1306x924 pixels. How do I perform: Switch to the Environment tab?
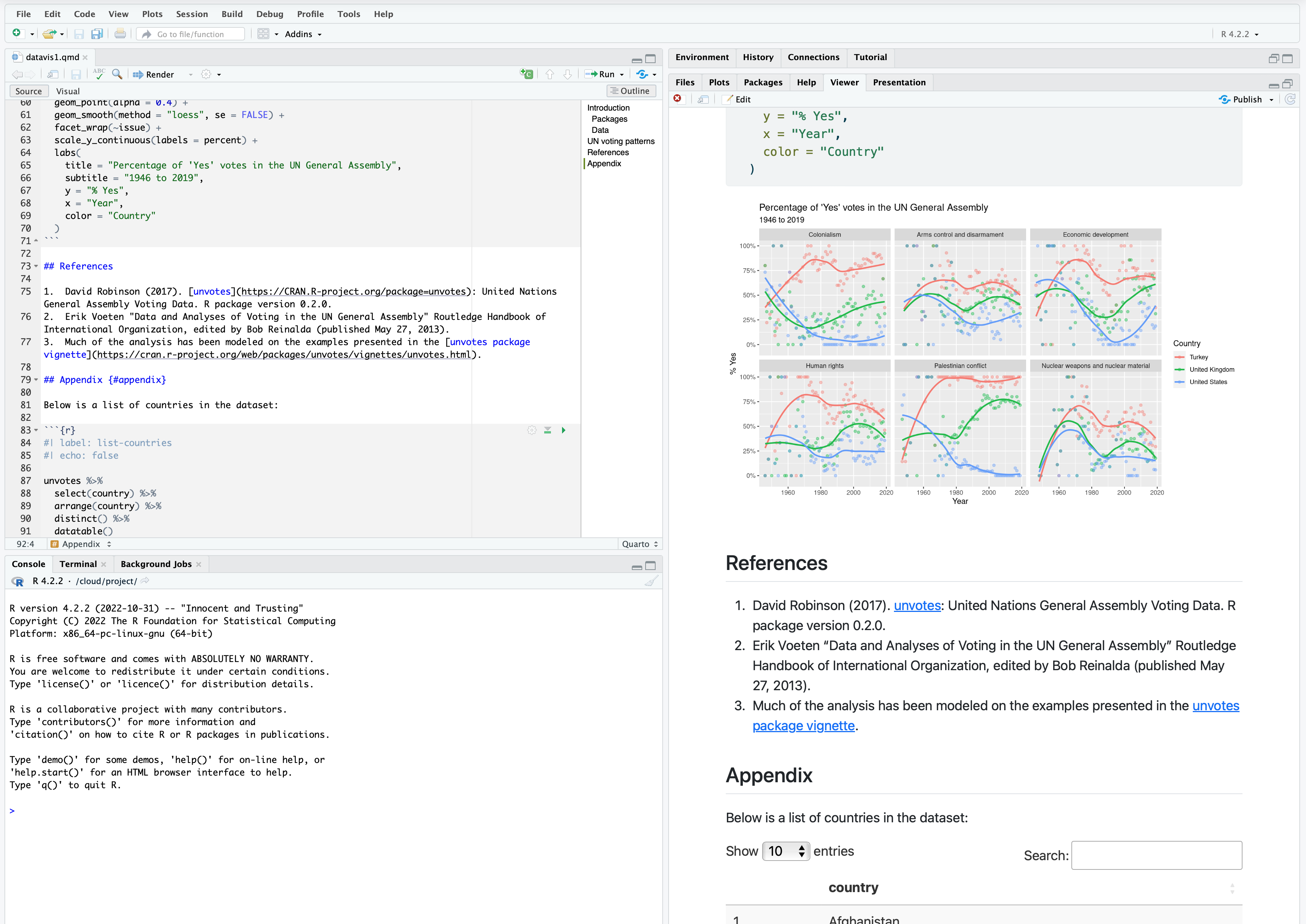(702, 57)
